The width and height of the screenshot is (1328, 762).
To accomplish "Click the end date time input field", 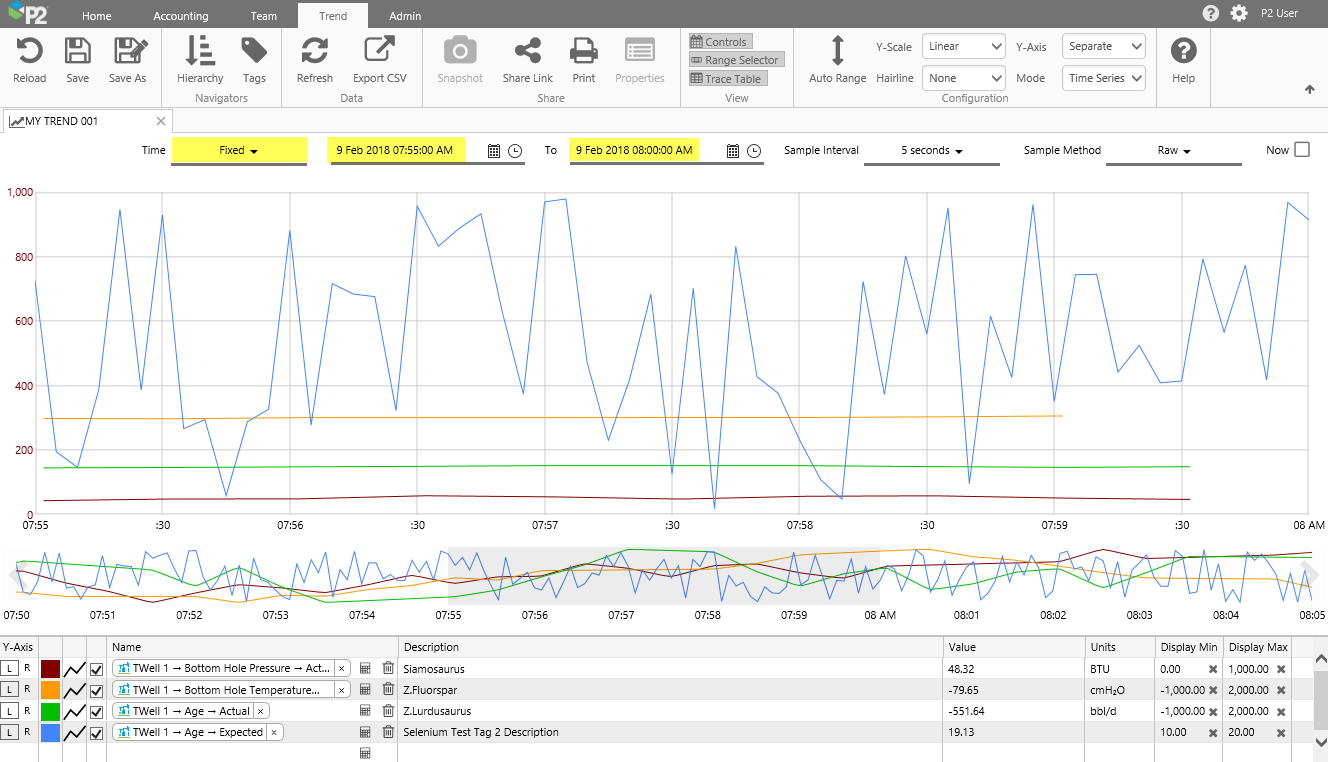I will tap(634, 151).
